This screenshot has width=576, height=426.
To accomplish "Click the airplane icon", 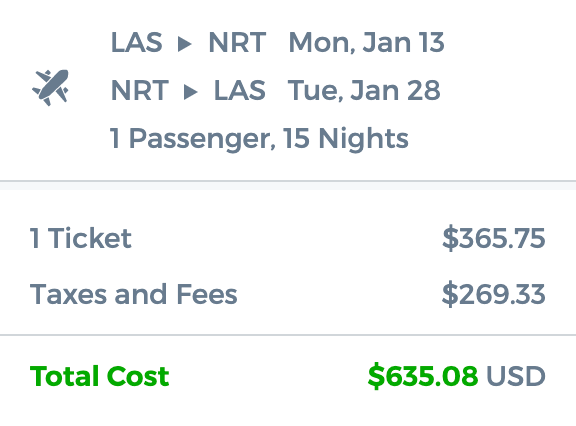I will 50,87.
